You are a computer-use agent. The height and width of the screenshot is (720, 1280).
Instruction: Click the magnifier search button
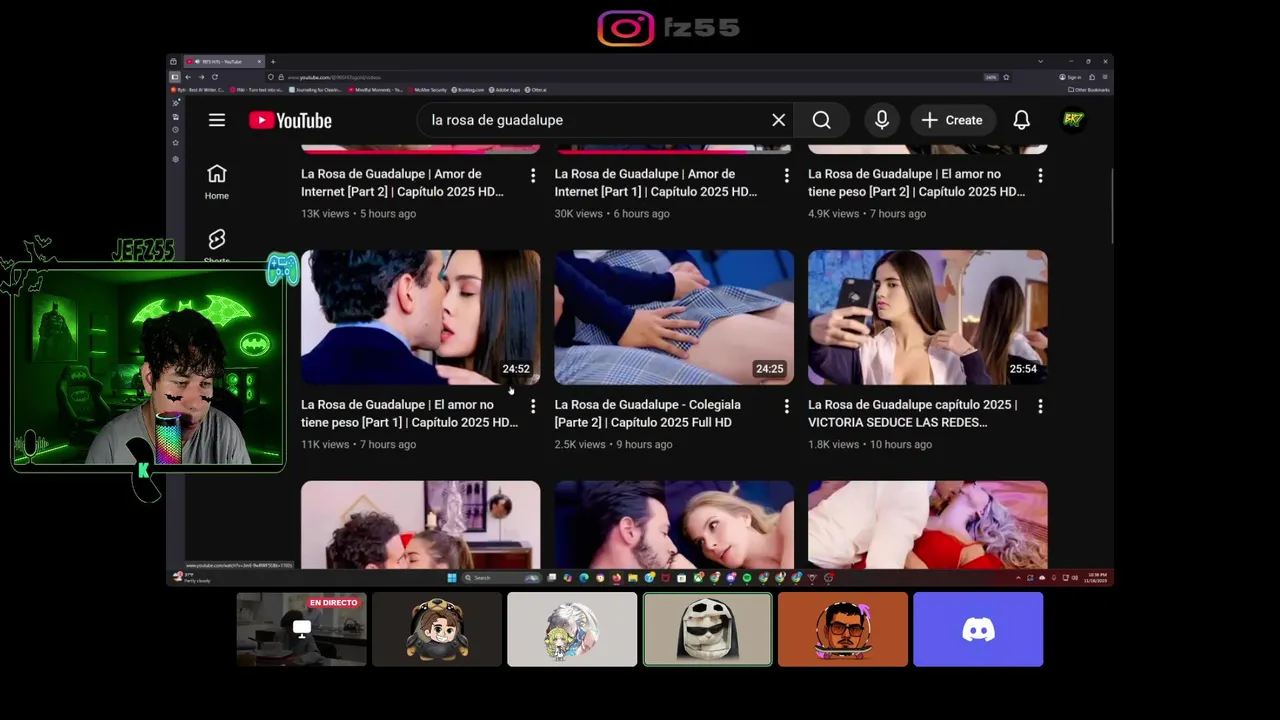(x=821, y=120)
